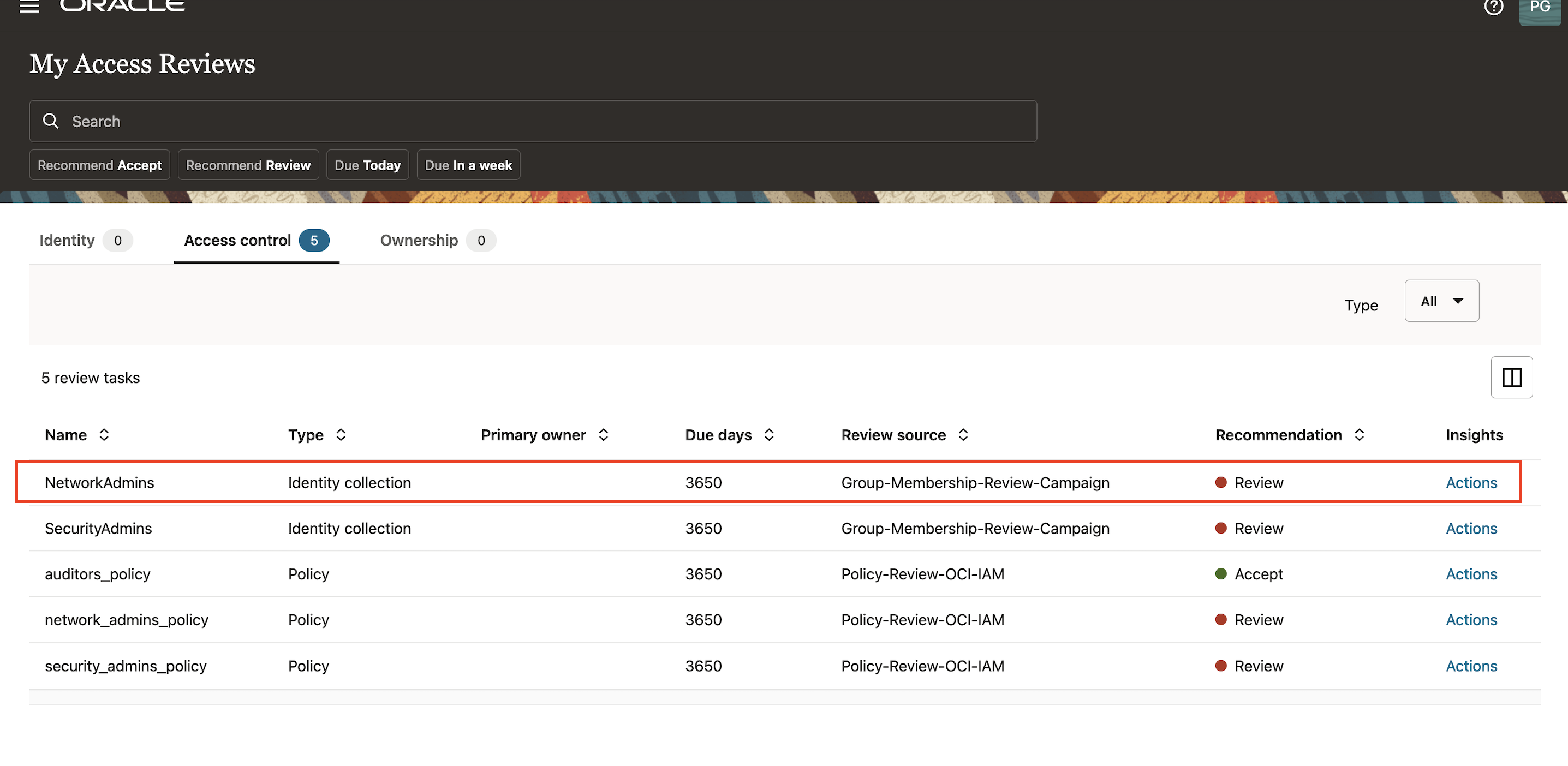This screenshot has width=1568, height=766.
Task: Click the green Accept dot beside auditors_policy
Action: [x=1221, y=573]
